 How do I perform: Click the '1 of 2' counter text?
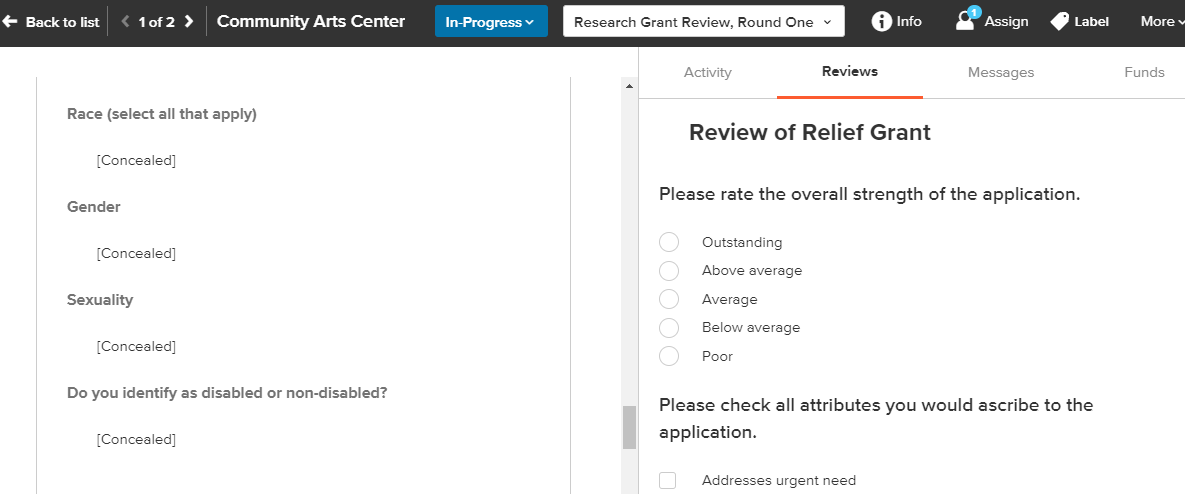(156, 22)
